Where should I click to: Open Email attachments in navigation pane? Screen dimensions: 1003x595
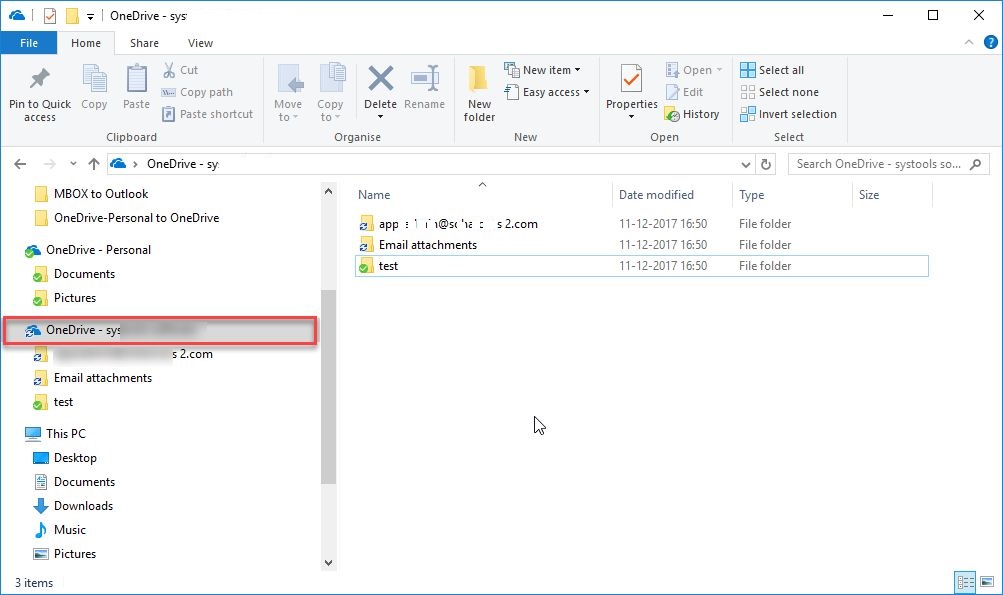[x=102, y=378]
